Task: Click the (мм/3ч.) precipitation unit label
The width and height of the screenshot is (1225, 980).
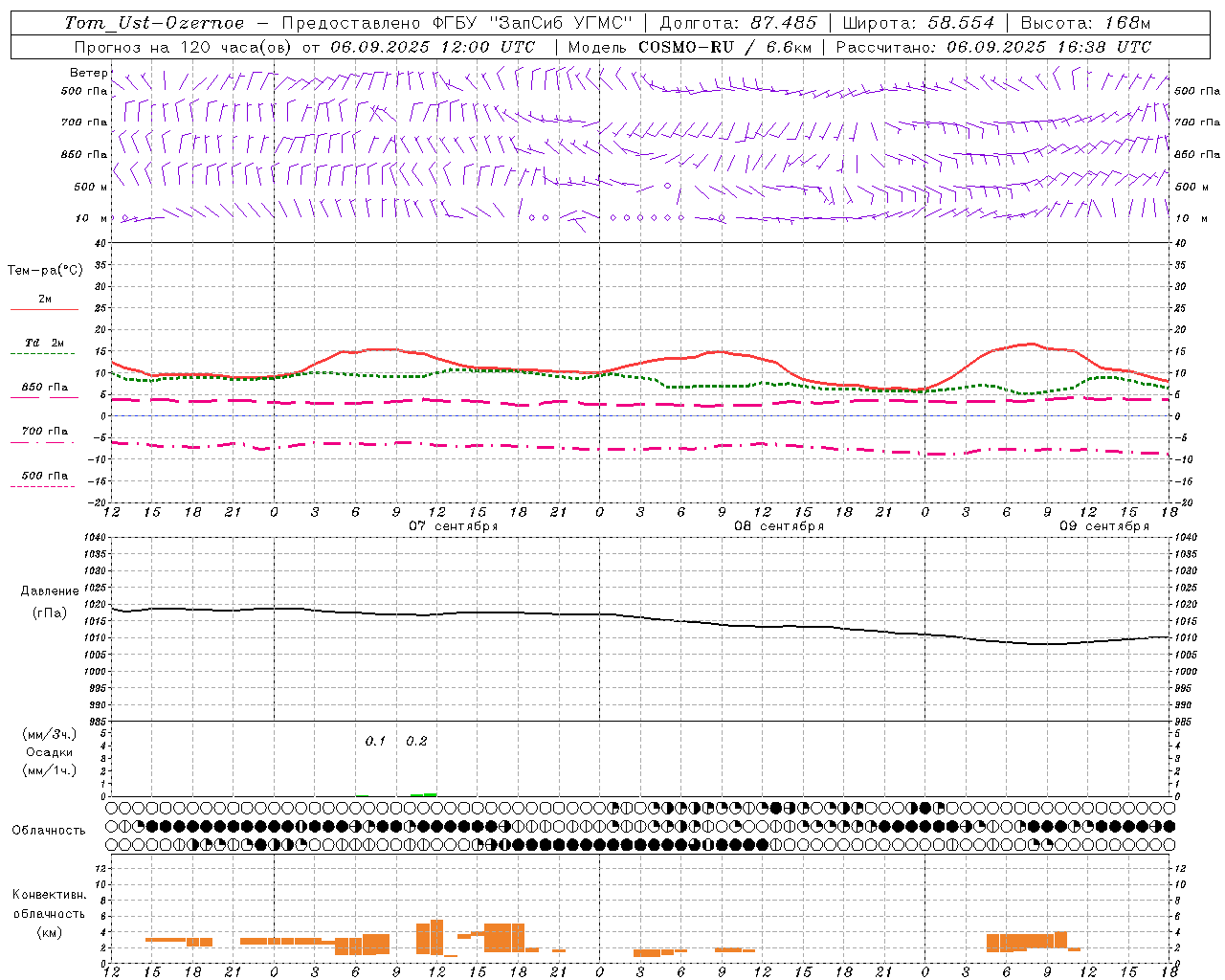Action: pyautogui.click(x=50, y=734)
